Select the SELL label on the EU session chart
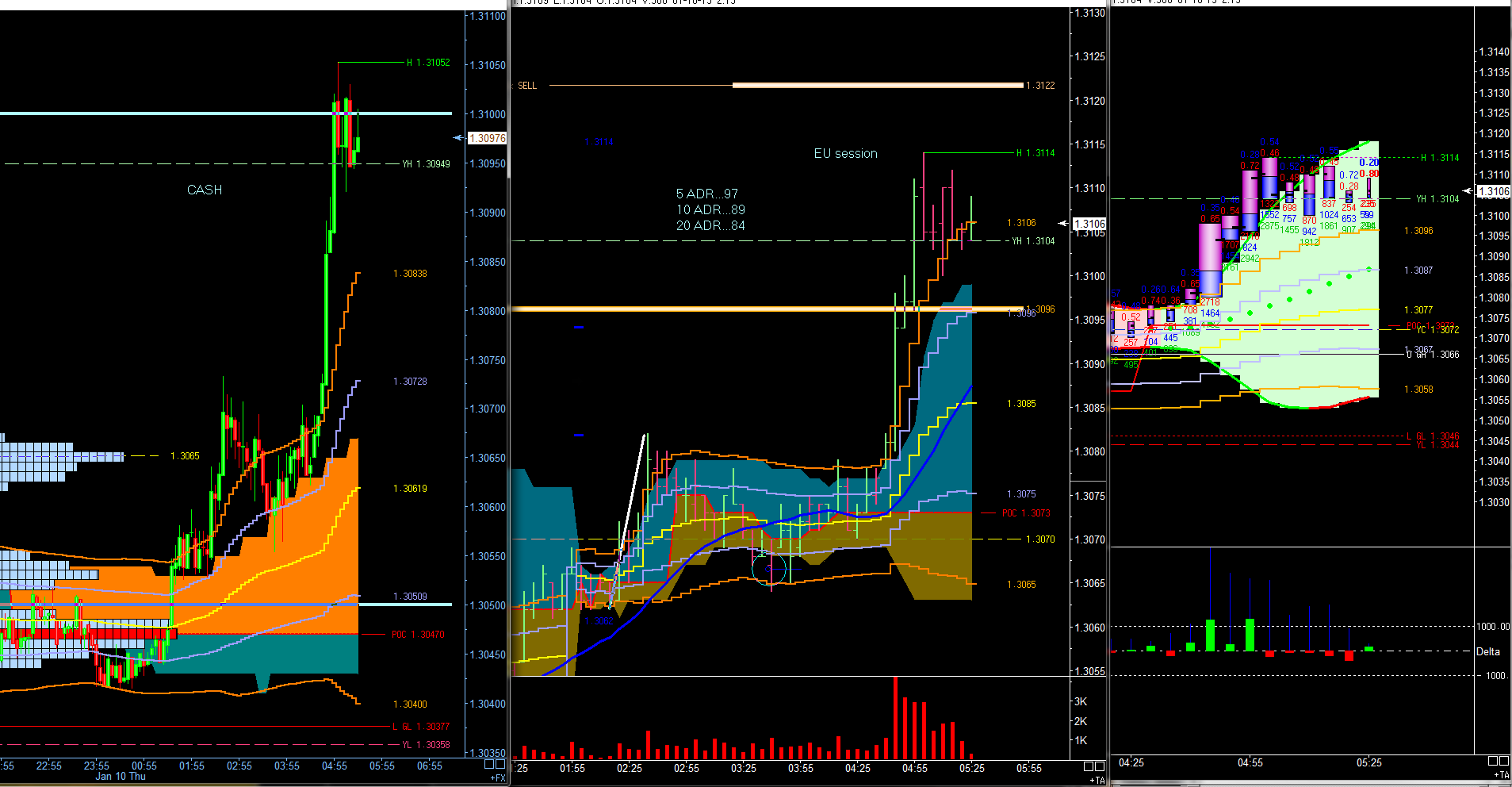The image size is (1512, 787). (x=527, y=86)
